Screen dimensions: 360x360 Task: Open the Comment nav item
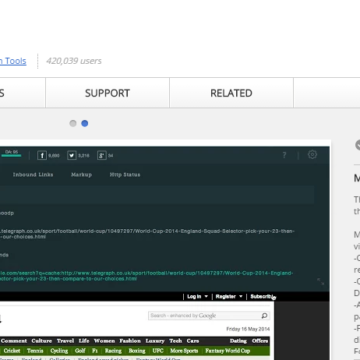14,341
